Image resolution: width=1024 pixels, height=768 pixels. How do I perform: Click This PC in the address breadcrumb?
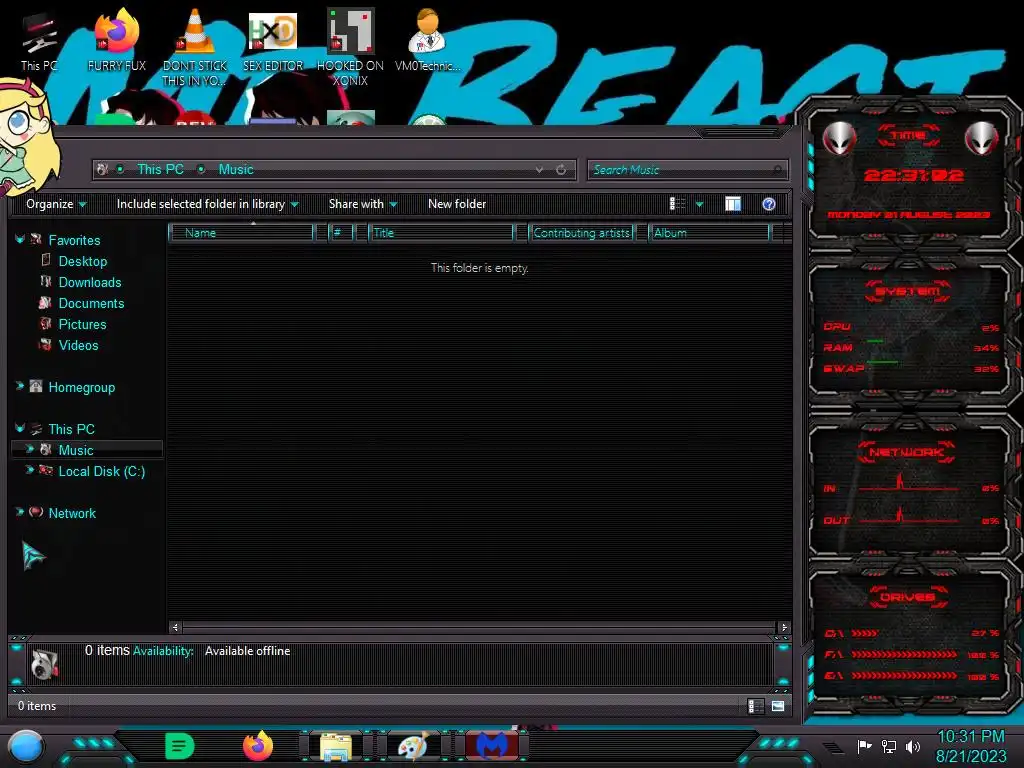(160, 170)
